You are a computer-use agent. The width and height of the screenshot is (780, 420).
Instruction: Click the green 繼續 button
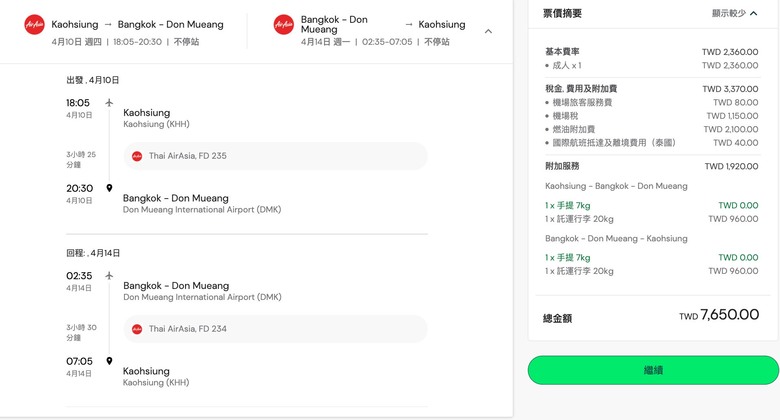(653, 370)
